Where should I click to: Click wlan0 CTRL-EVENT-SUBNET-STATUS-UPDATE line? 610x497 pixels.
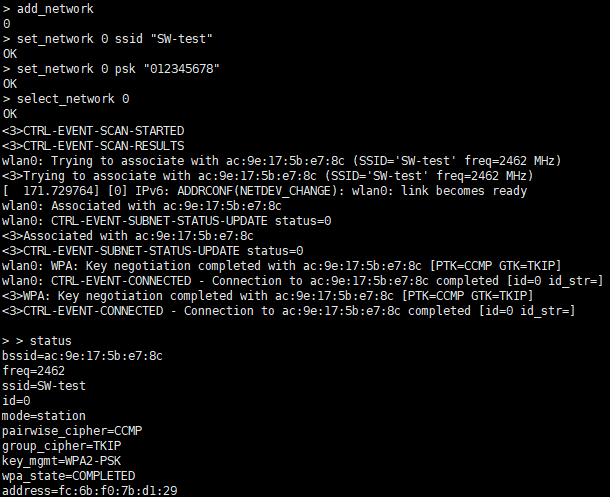coord(167,221)
